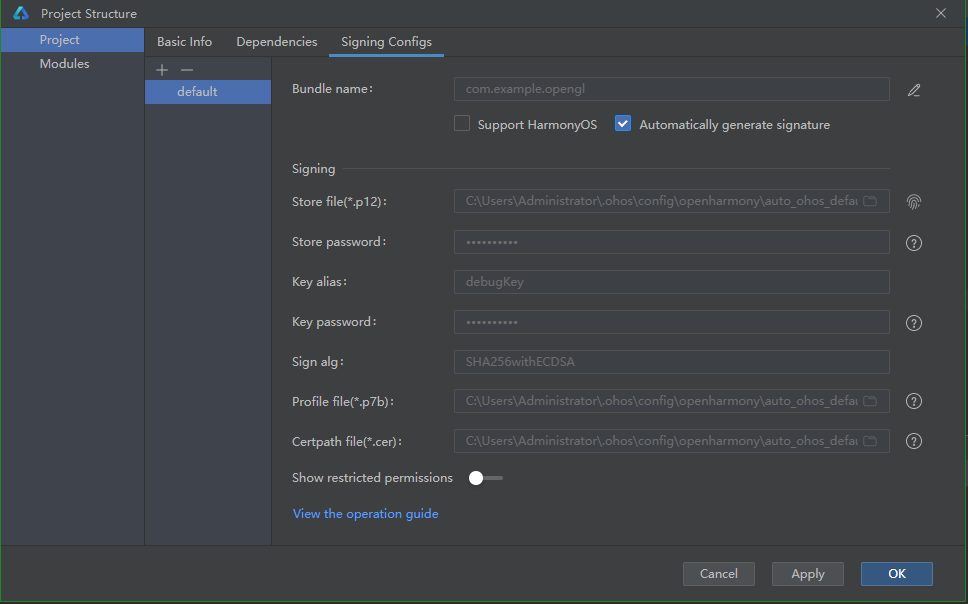Select Modules in the left sidebar
The height and width of the screenshot is (604, 968).
(64, 64)
